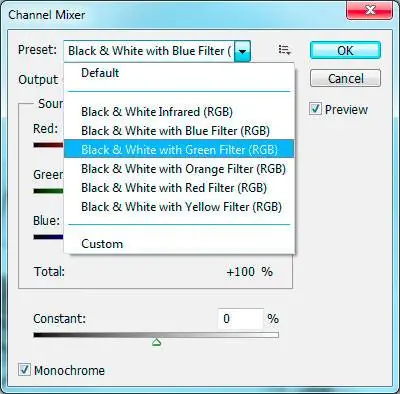Confirm with the OK button

[345, 51]
